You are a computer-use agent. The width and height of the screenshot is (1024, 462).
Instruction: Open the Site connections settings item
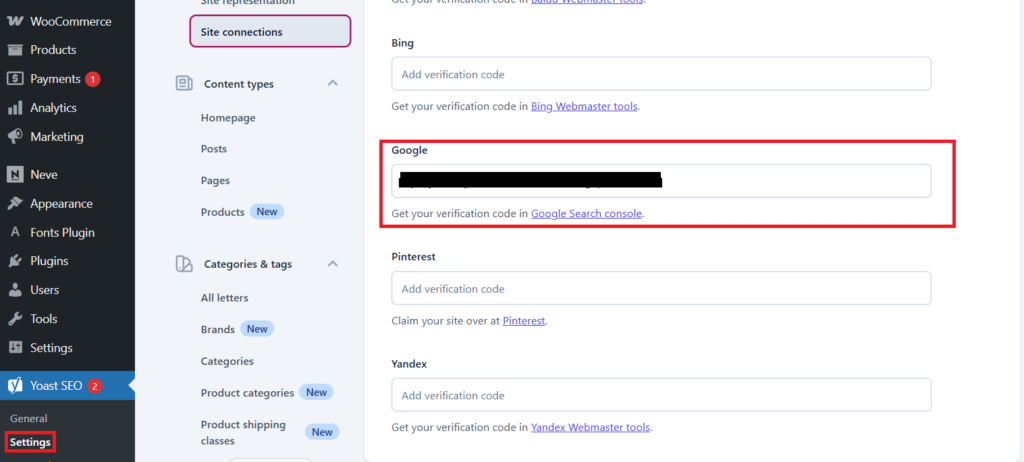point(270,32)
